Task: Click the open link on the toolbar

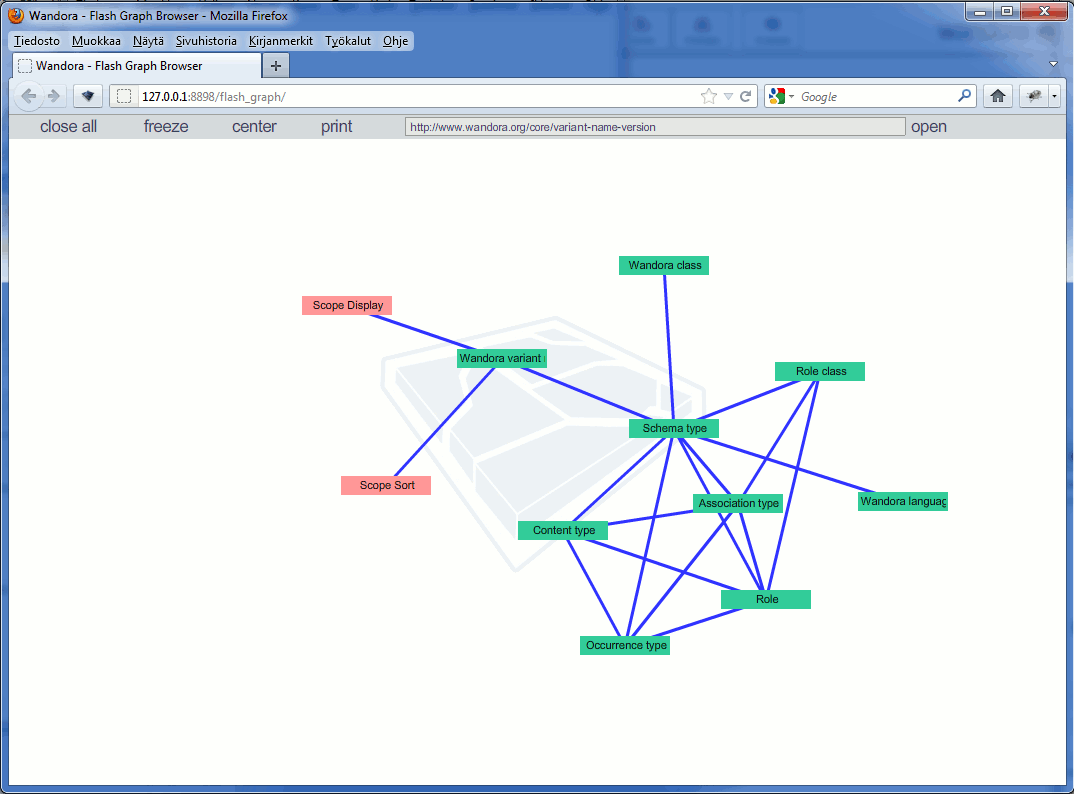Action: [929, 126]
